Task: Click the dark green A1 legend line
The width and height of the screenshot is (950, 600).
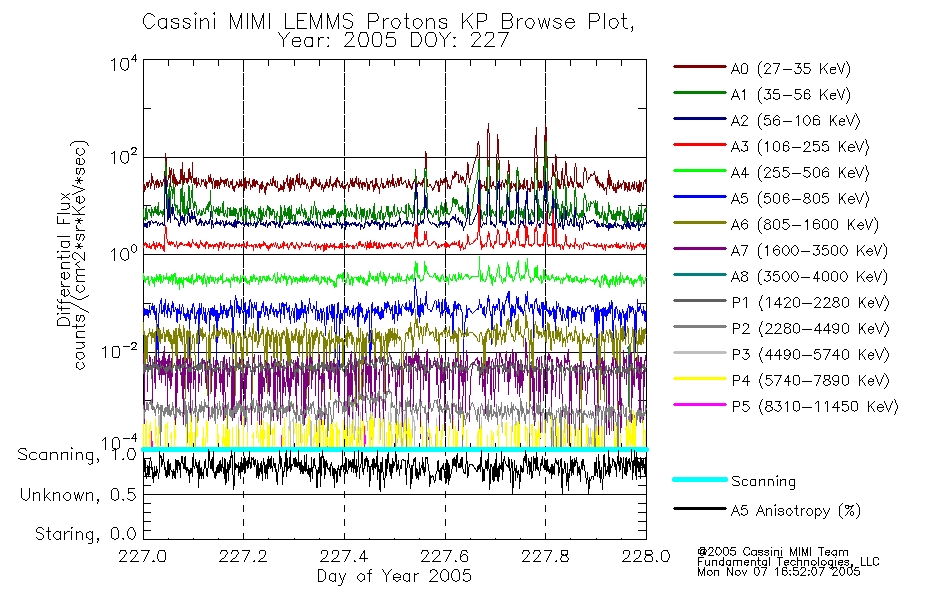Action: [x=699, y=93]
